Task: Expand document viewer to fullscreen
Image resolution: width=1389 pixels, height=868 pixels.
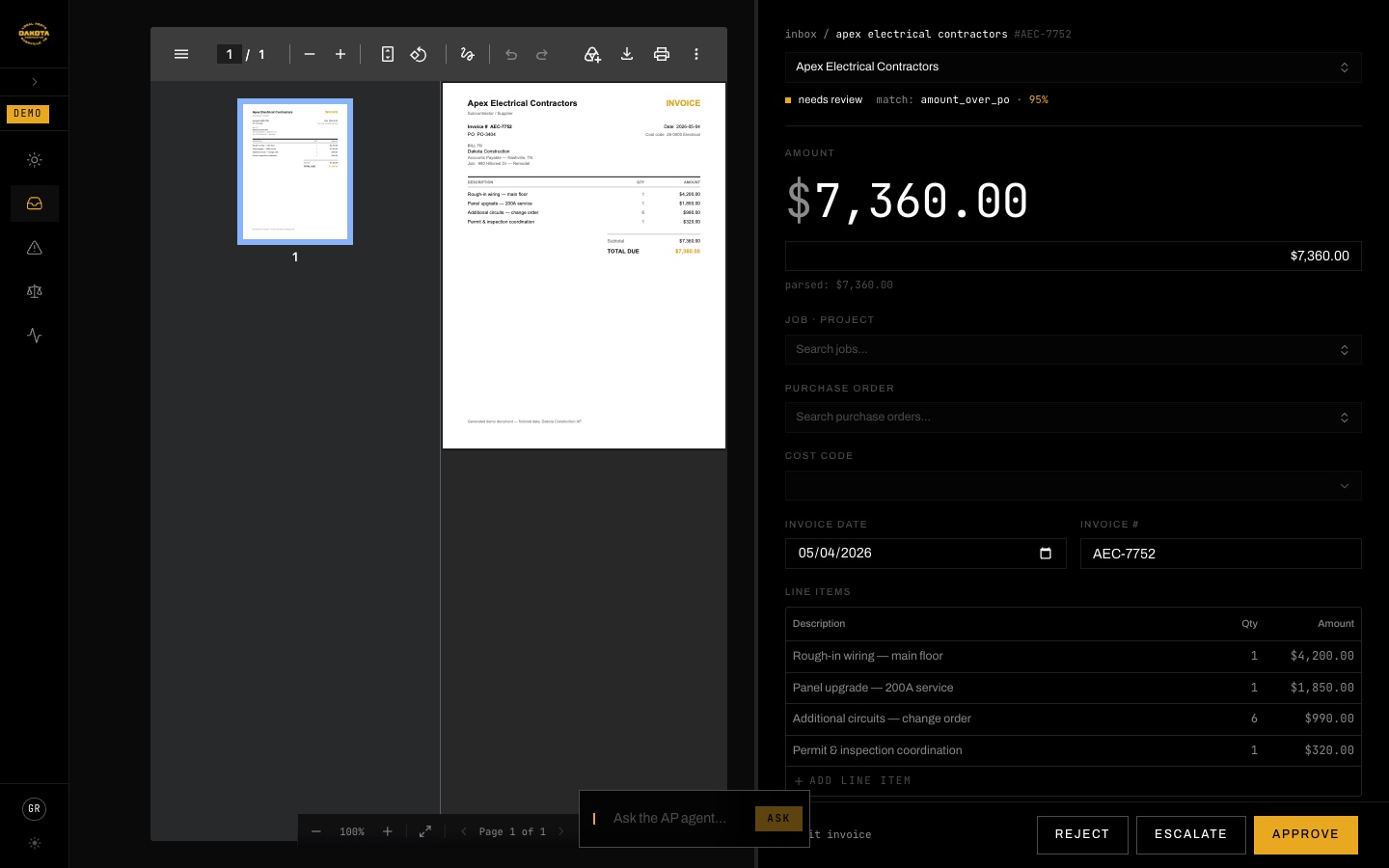Action: pos(425,831)
